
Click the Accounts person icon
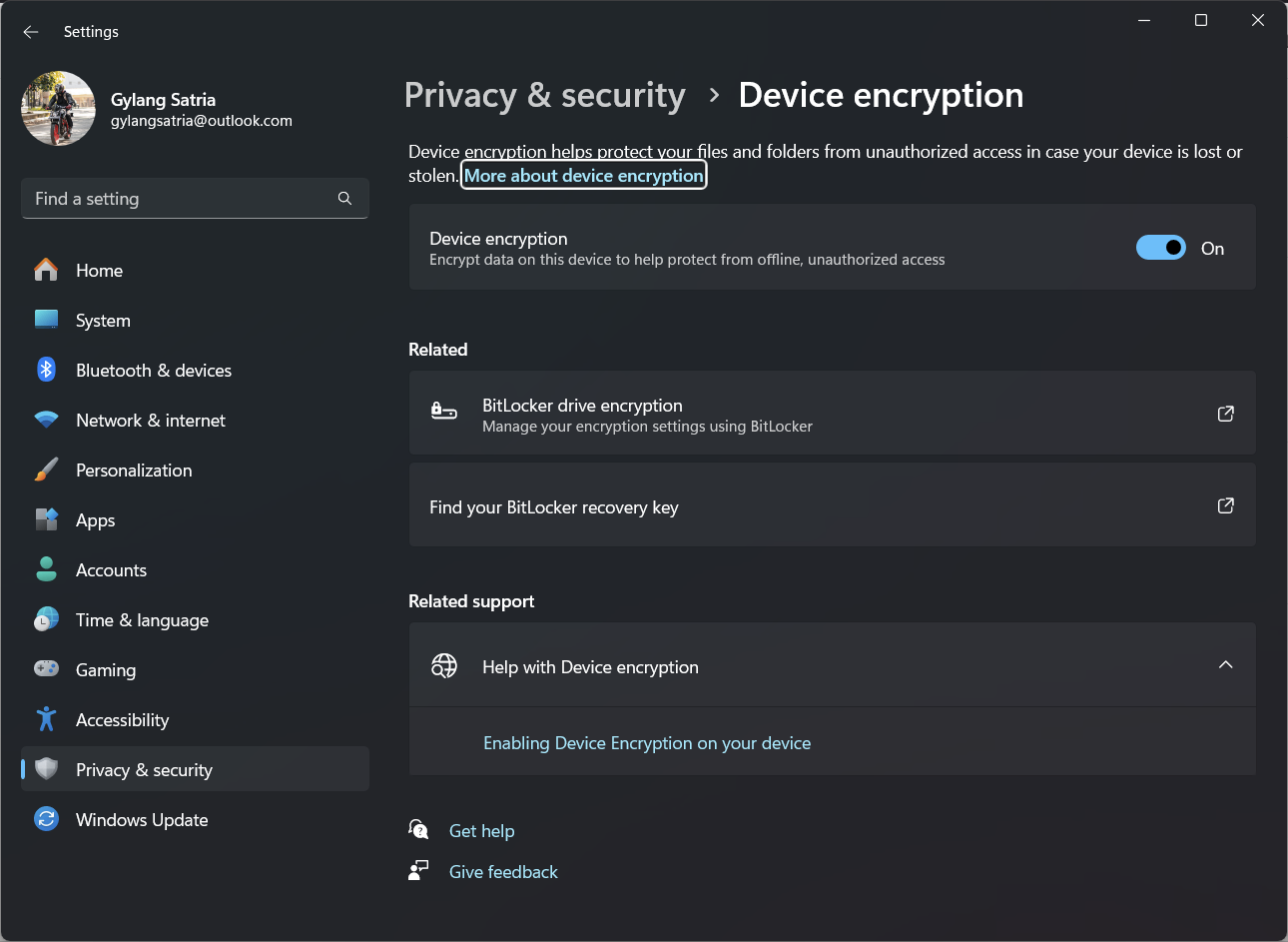pyautogui.click(x=46, y=569)
